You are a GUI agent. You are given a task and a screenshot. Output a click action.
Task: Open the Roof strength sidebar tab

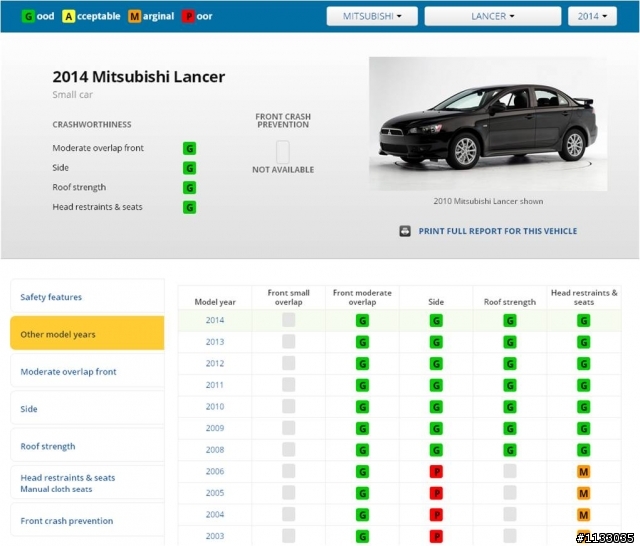[87, 446]
